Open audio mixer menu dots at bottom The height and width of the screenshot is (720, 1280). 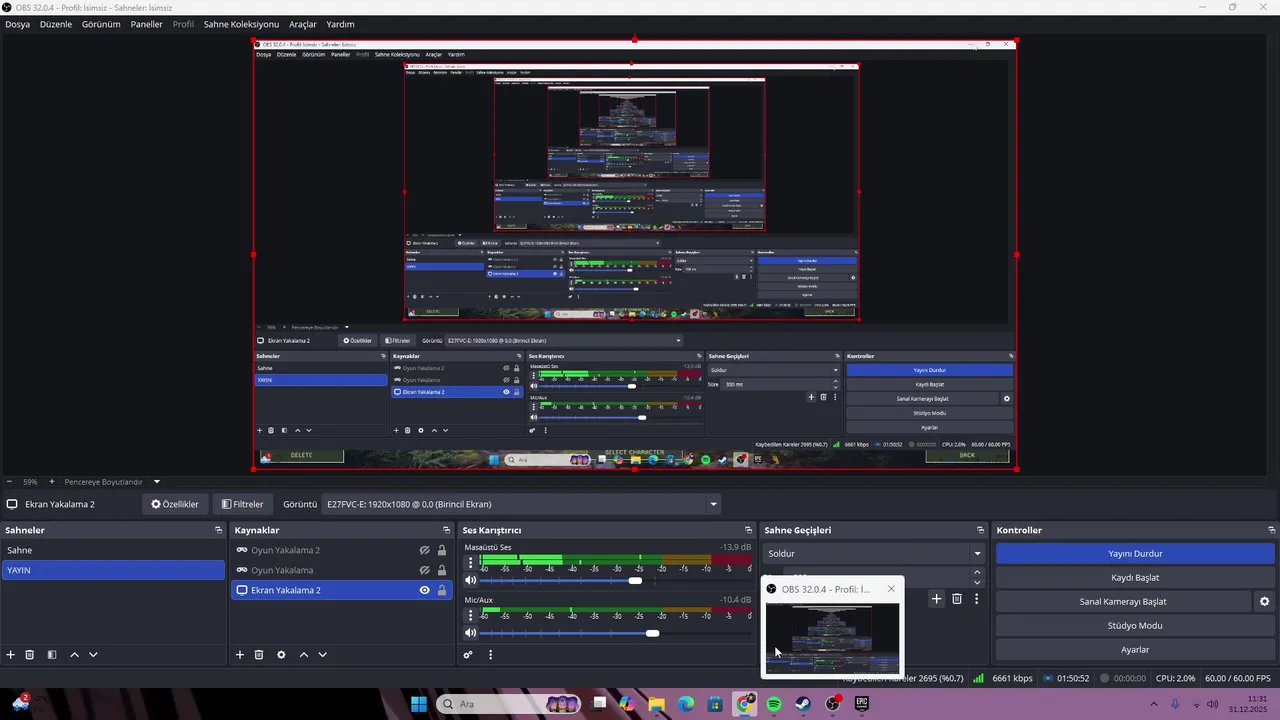point(490,655)
